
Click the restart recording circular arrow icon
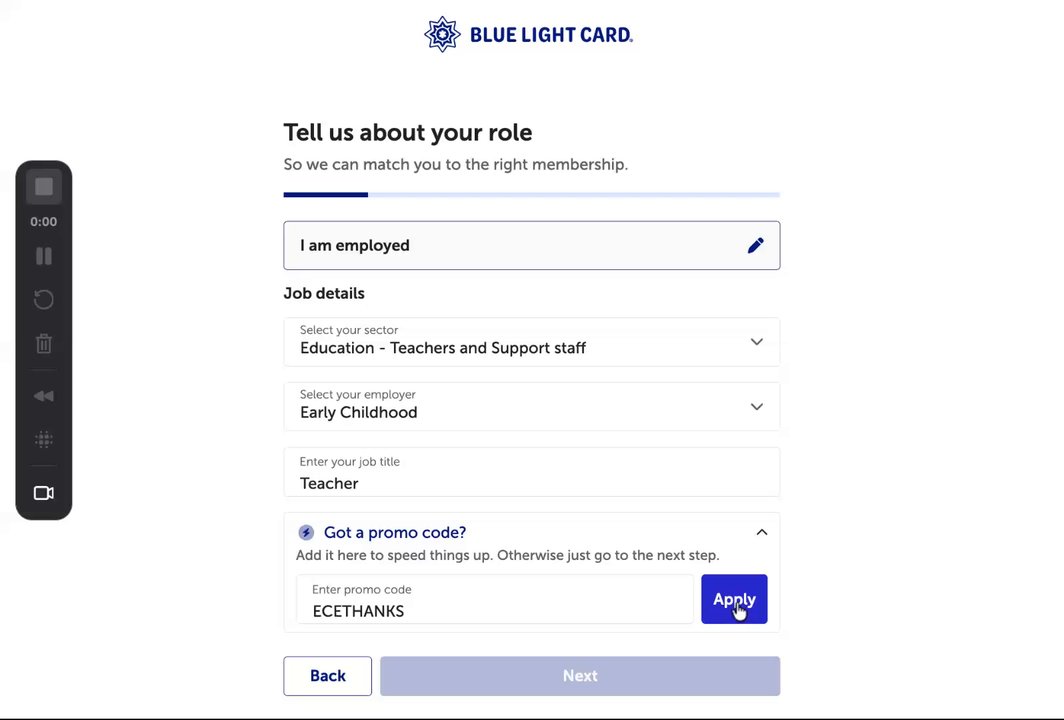pos(44,299)
